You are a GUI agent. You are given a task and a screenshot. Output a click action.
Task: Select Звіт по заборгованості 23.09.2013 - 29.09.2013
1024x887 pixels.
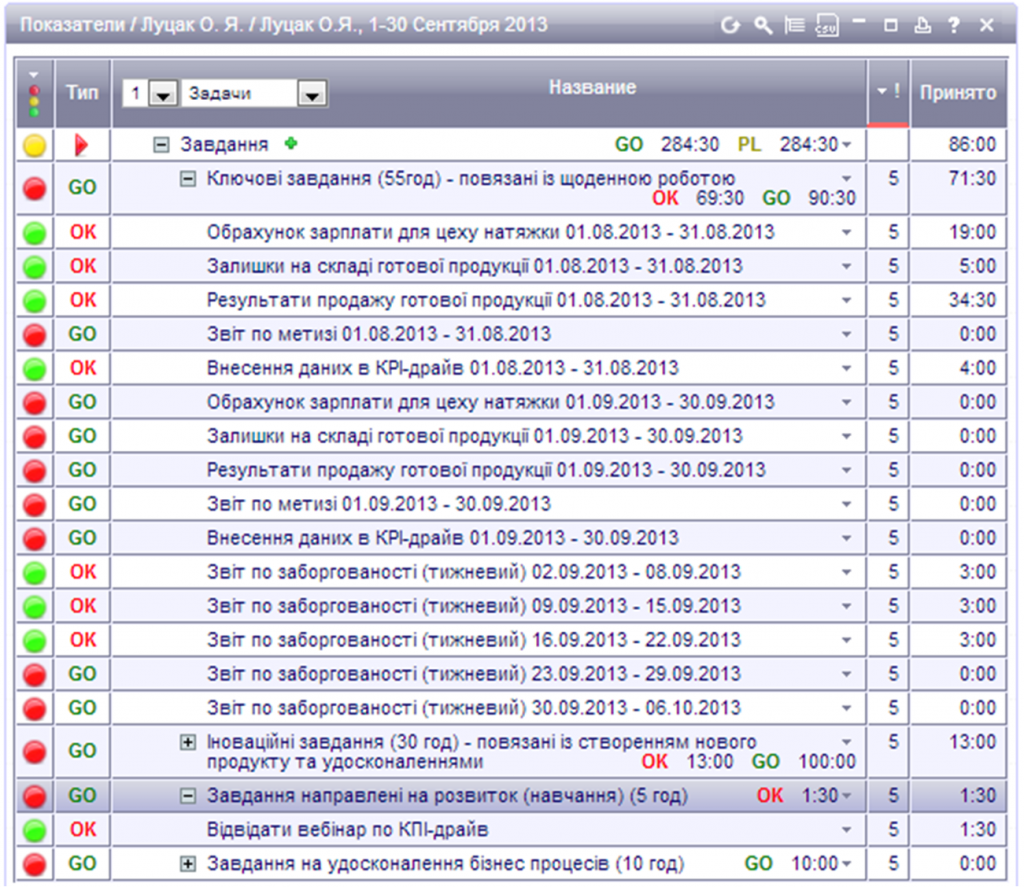point(474,674)
